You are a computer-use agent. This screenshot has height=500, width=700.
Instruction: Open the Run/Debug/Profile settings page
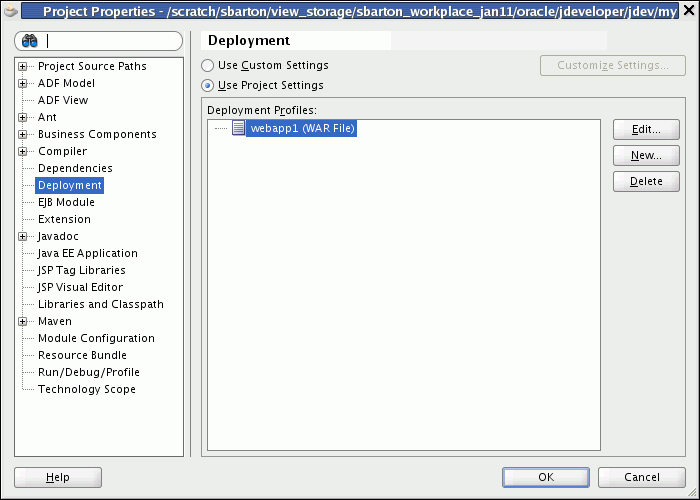tap(89, 372)
